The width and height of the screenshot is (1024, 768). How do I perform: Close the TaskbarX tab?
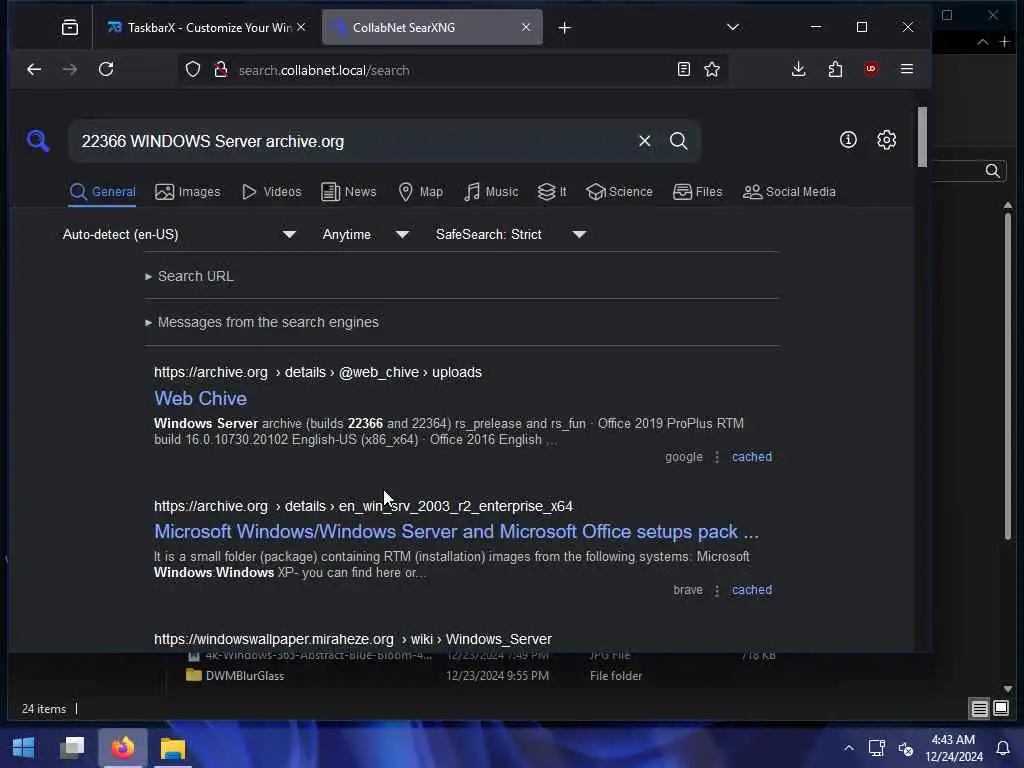pyautogui.click(x=301, y=27)
